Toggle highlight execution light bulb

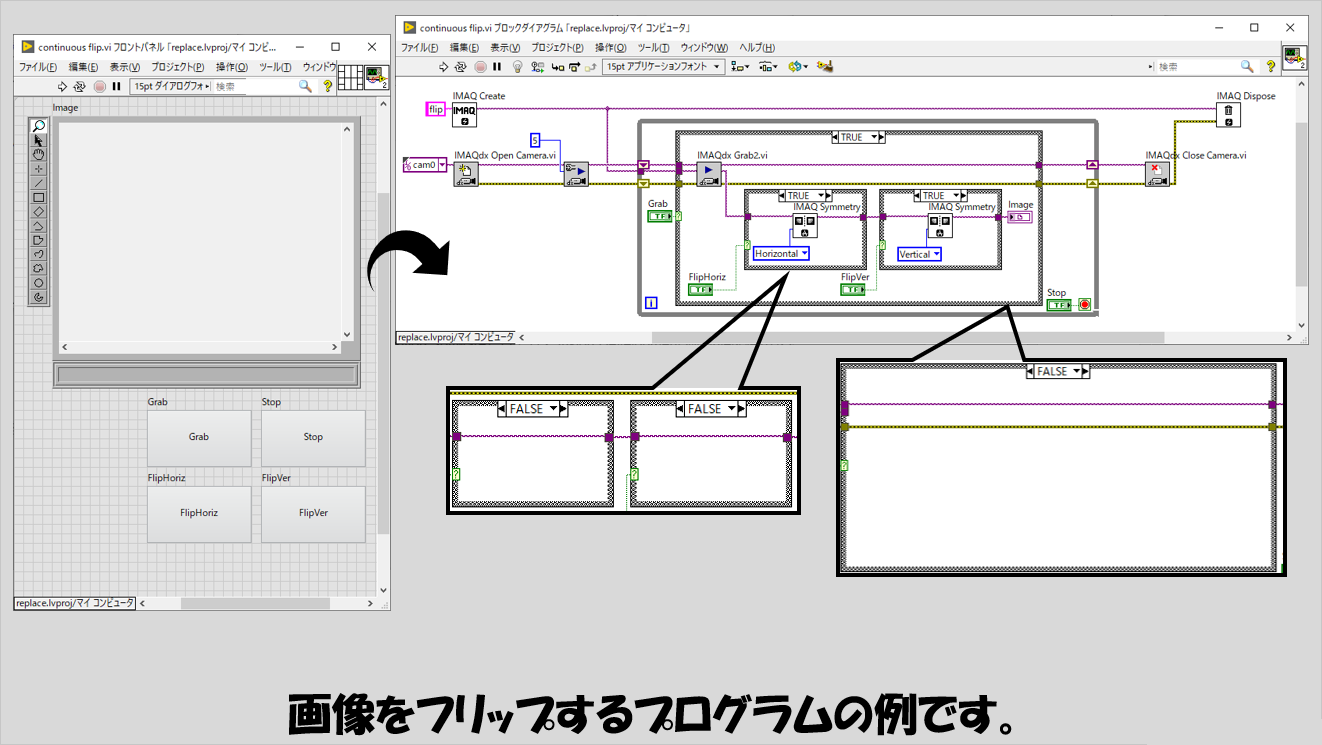pos(518,67)
